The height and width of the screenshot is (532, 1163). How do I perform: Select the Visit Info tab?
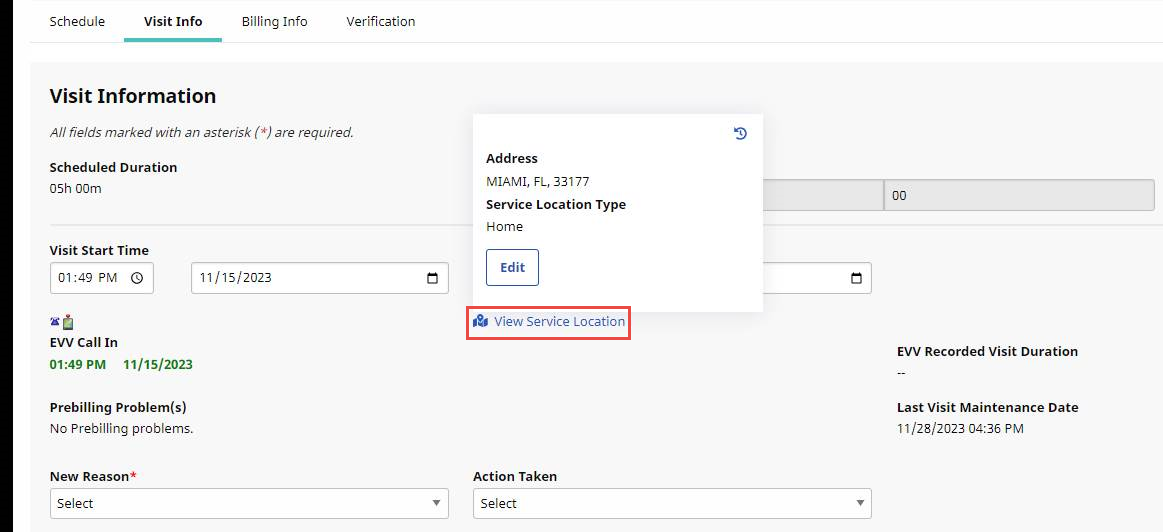tap(173, 21)
